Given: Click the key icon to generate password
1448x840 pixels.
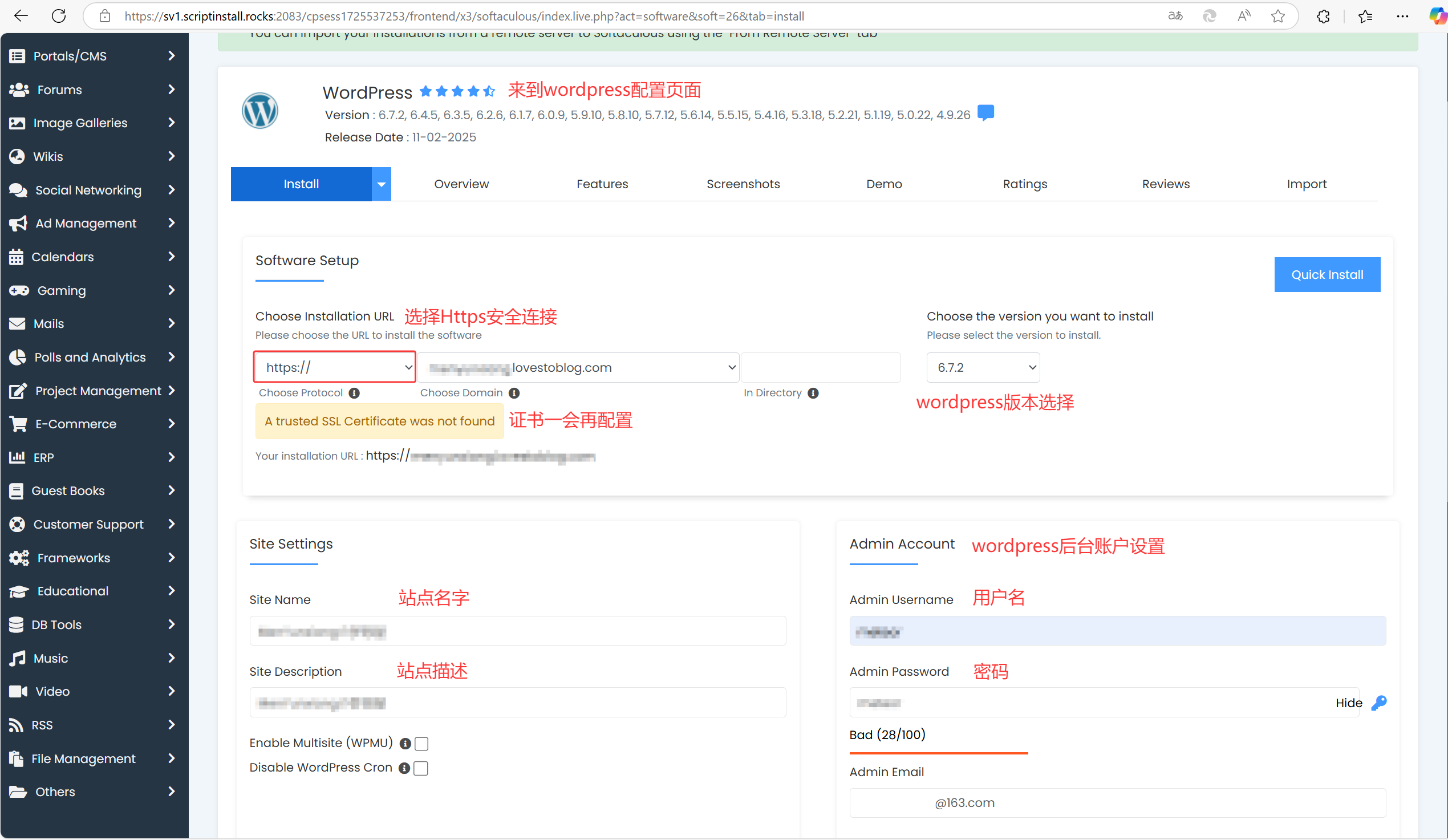Looking at the screenshot, I should point(1379,703).
